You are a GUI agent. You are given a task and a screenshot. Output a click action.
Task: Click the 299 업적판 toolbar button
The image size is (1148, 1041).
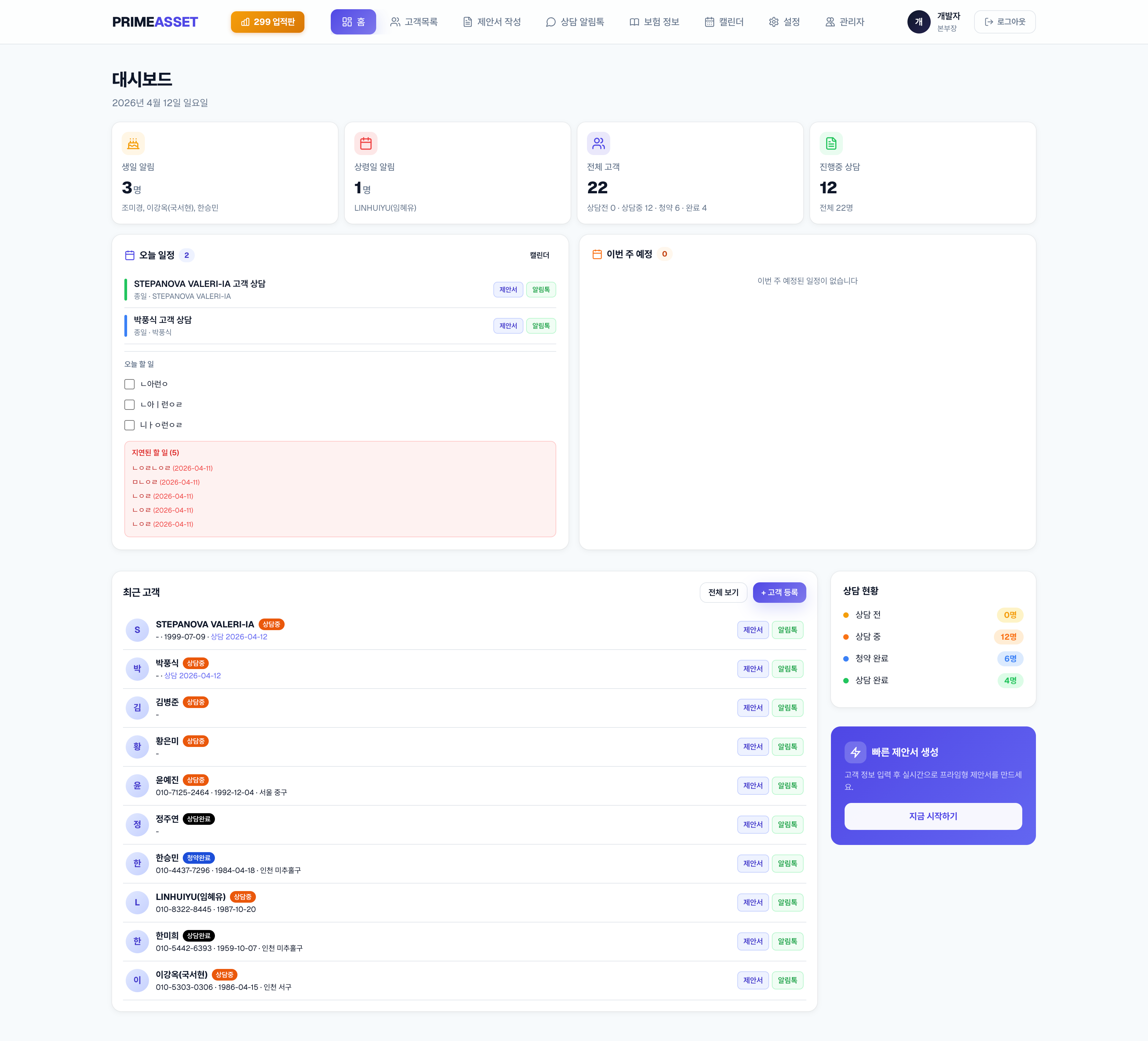coord(267,22)
